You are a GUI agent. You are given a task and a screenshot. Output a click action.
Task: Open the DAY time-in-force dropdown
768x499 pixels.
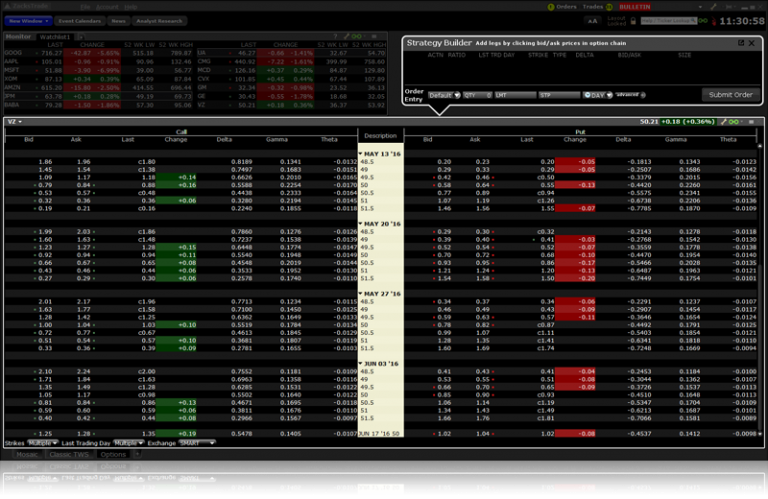(x=598, y=95)
